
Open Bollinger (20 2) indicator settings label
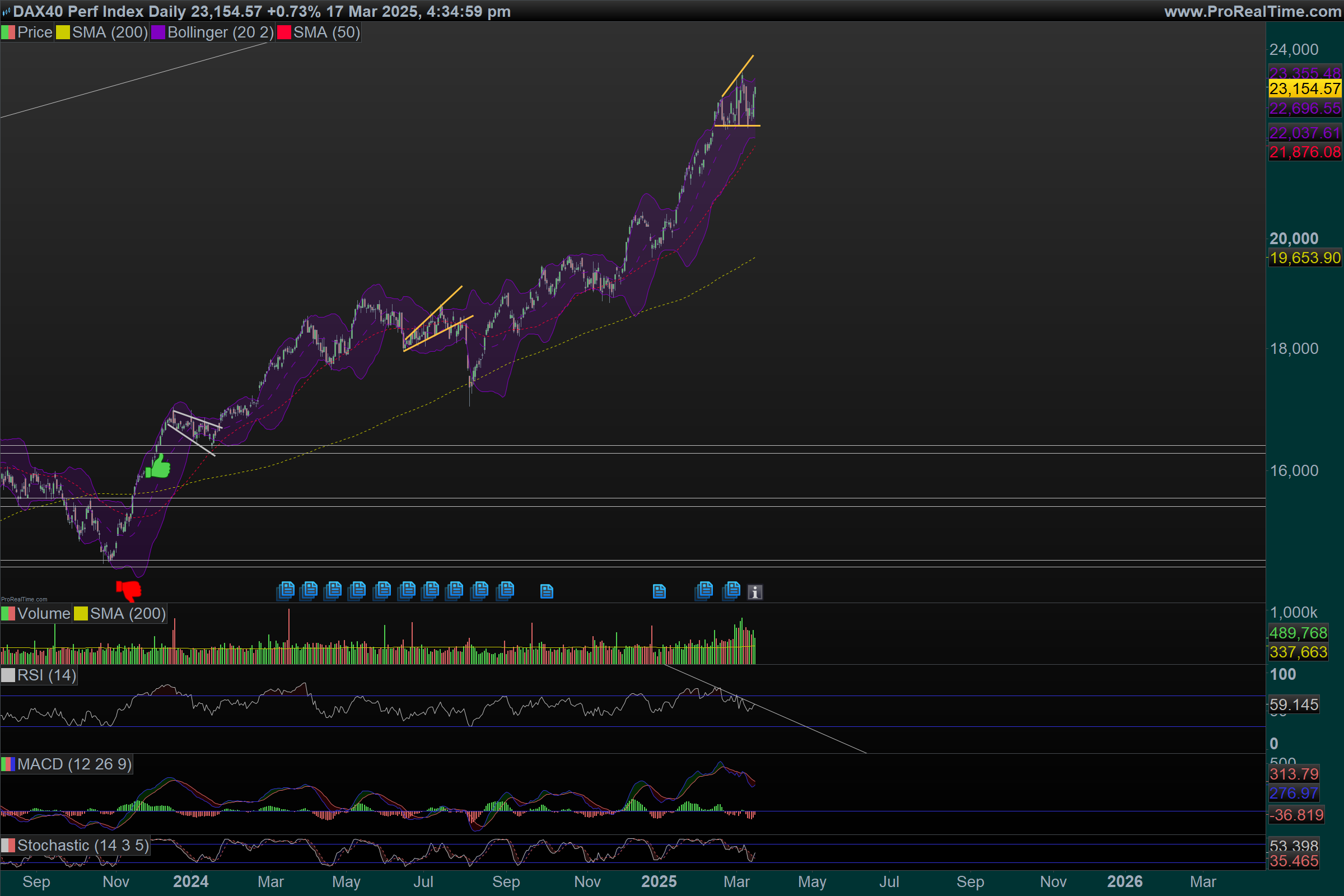[x=220, y=32]
